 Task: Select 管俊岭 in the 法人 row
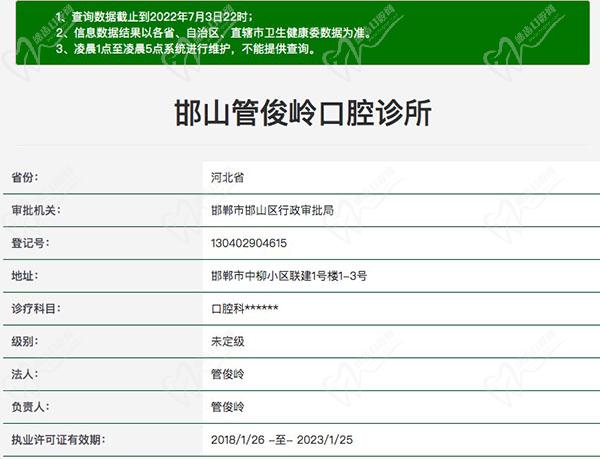(x=227, y=374)
